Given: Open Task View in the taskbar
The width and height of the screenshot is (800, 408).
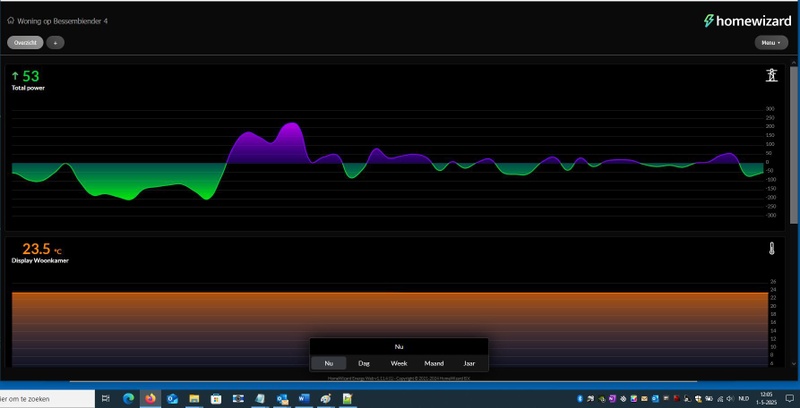Looking at the screenshot, I should tap(106, 398).
